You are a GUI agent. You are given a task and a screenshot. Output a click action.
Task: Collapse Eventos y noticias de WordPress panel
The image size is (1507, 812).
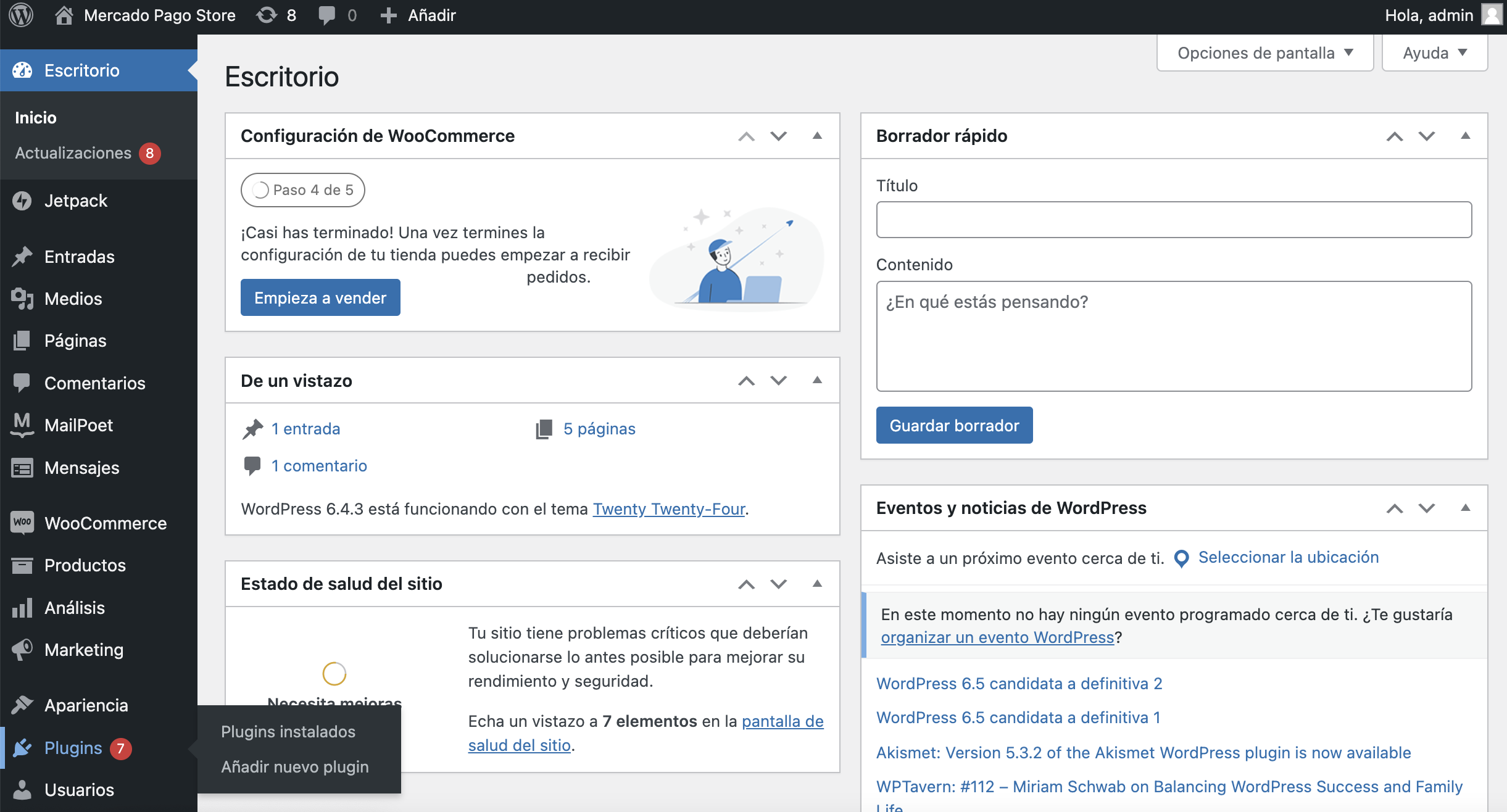1465,508
